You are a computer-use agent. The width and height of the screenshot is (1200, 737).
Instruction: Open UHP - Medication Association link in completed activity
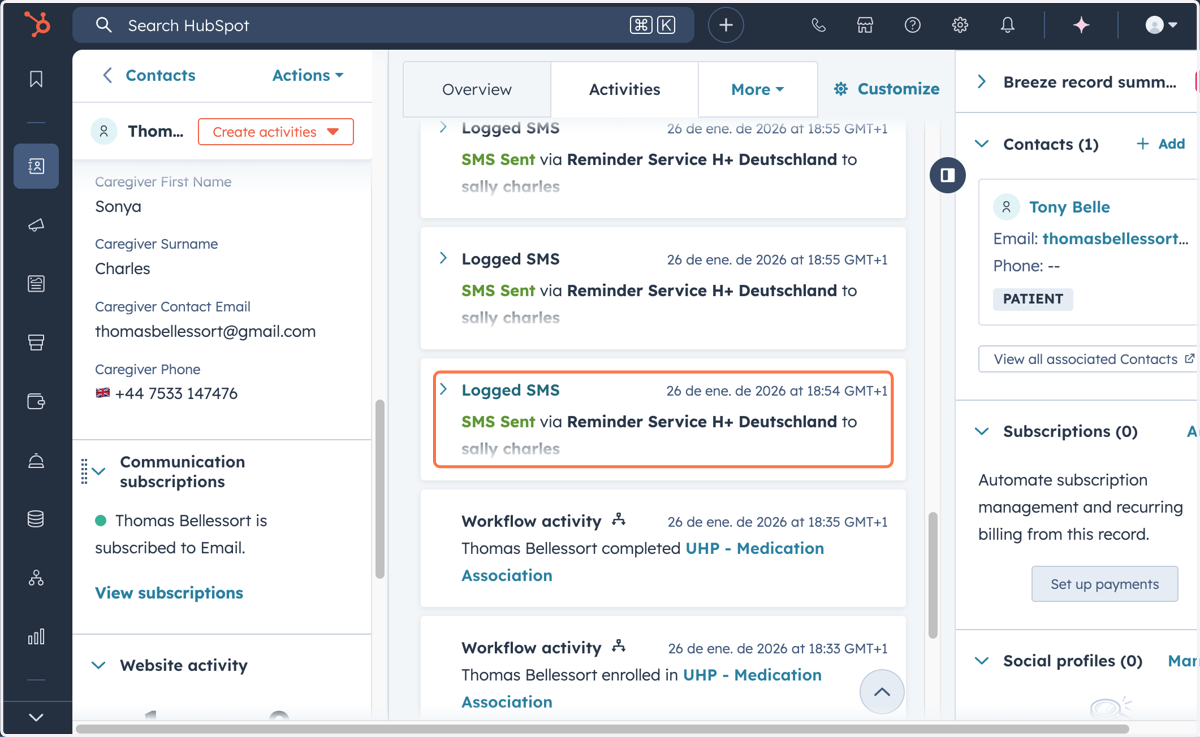642,562
